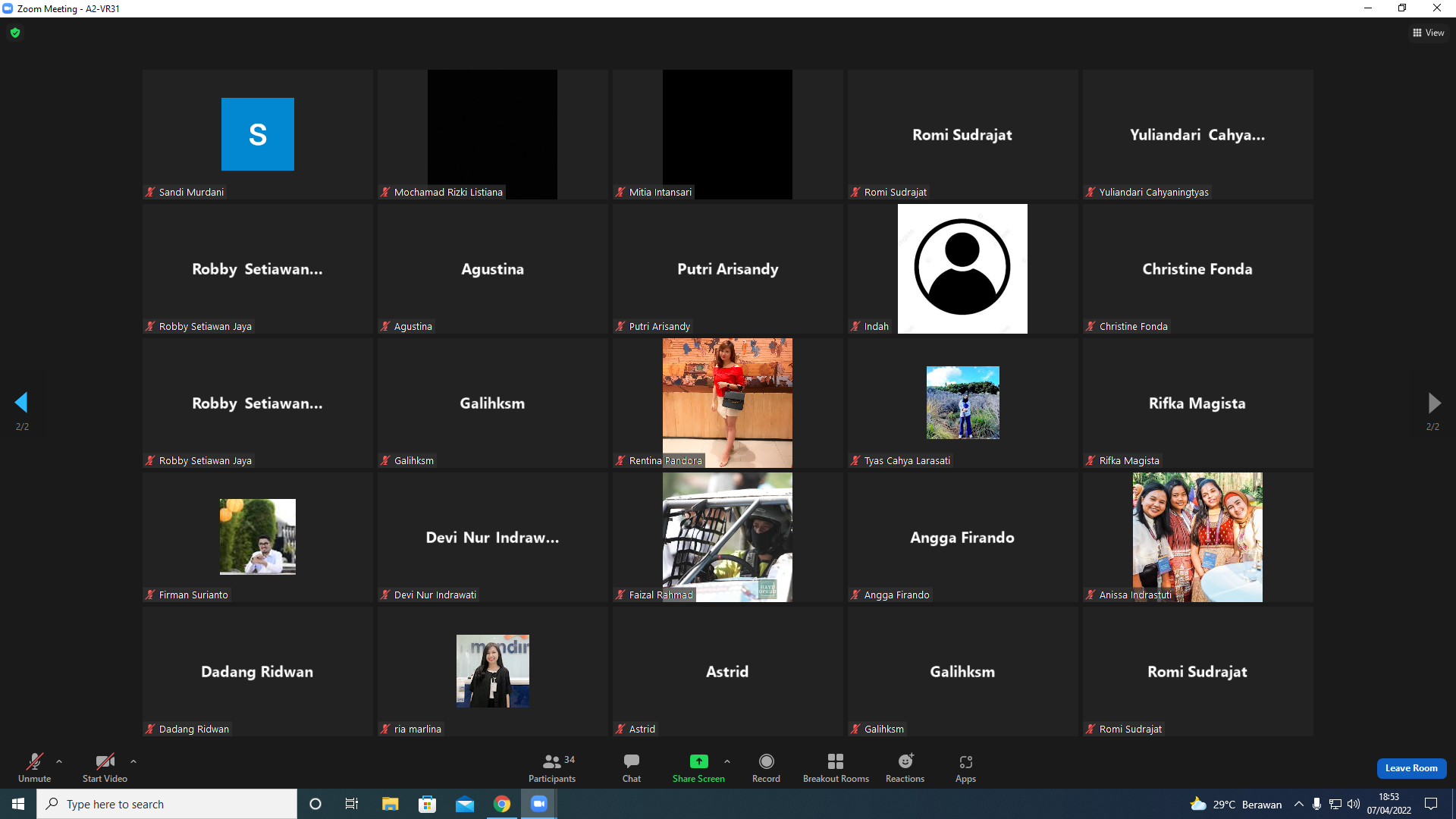Click the taskbar search box

click(x=167, y=804)
